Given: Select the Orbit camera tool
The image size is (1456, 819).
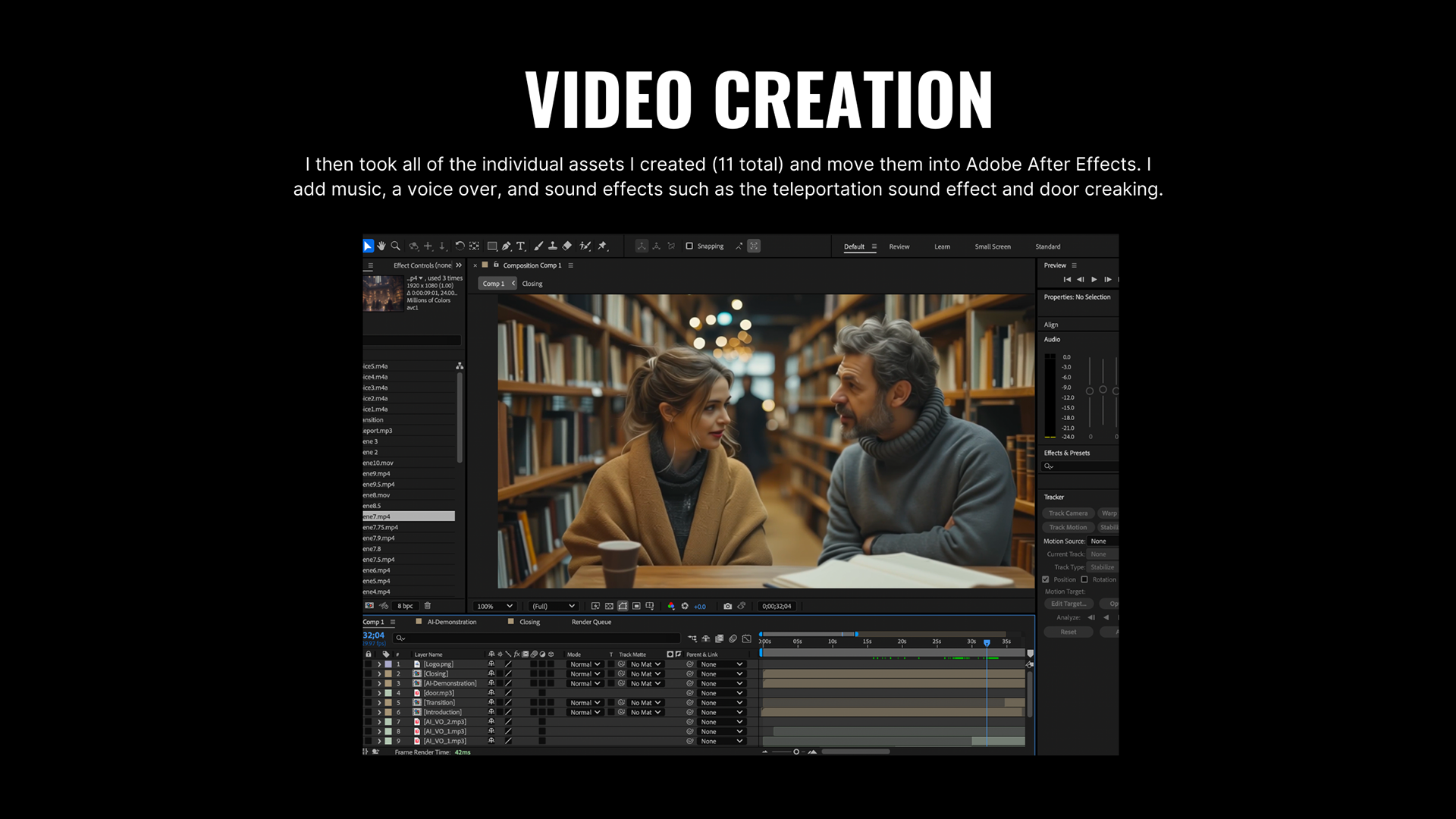Looking at the screenshot, I should pyautogui.click(x=413, y=246).
